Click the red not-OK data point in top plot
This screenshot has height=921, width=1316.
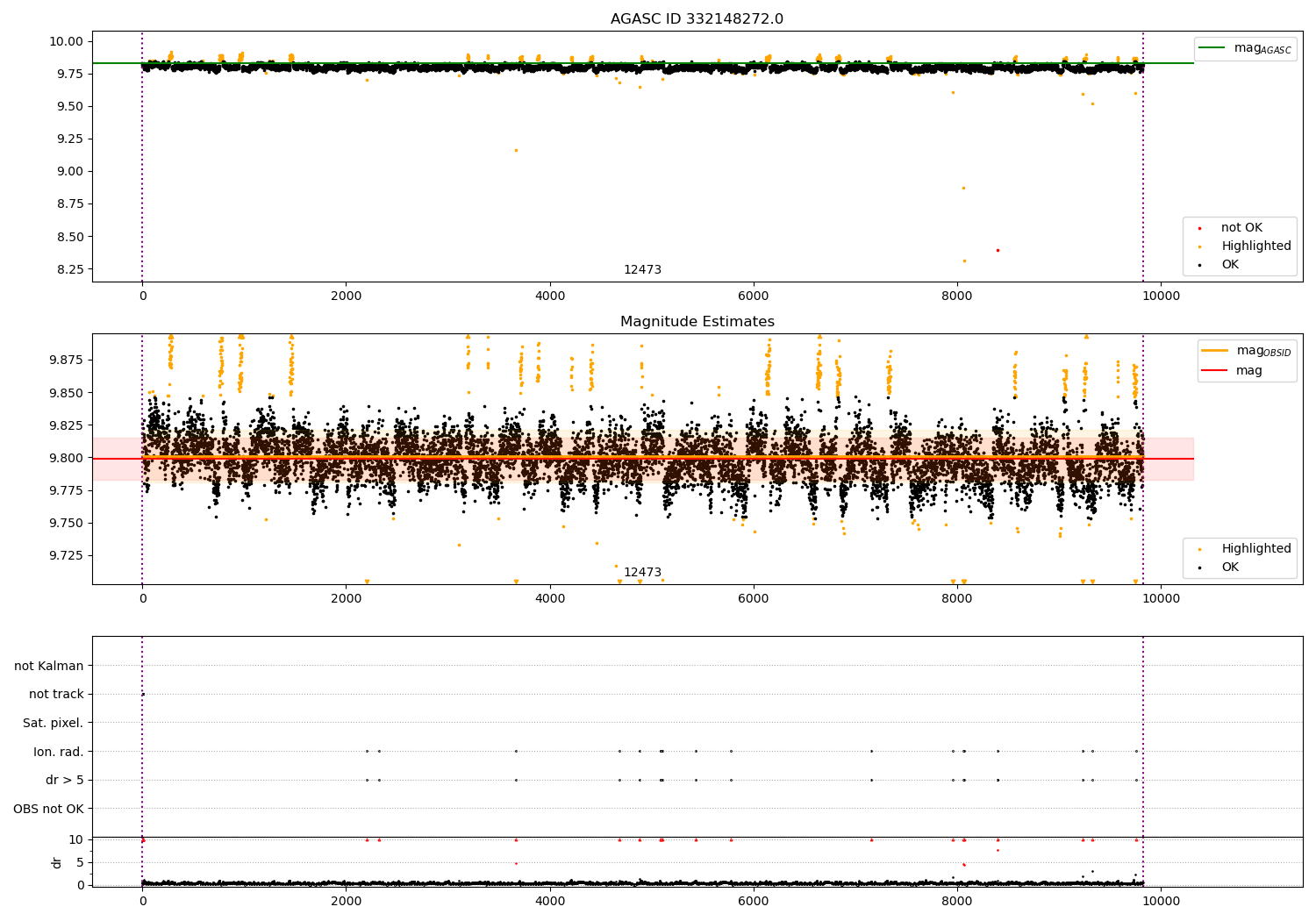998,250
